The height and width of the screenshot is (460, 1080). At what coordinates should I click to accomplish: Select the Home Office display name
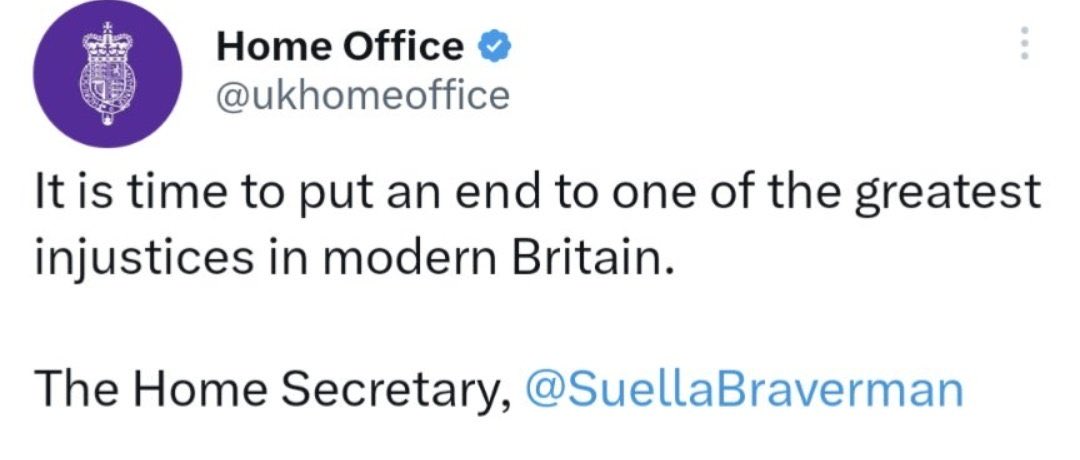tap(340, 48)
